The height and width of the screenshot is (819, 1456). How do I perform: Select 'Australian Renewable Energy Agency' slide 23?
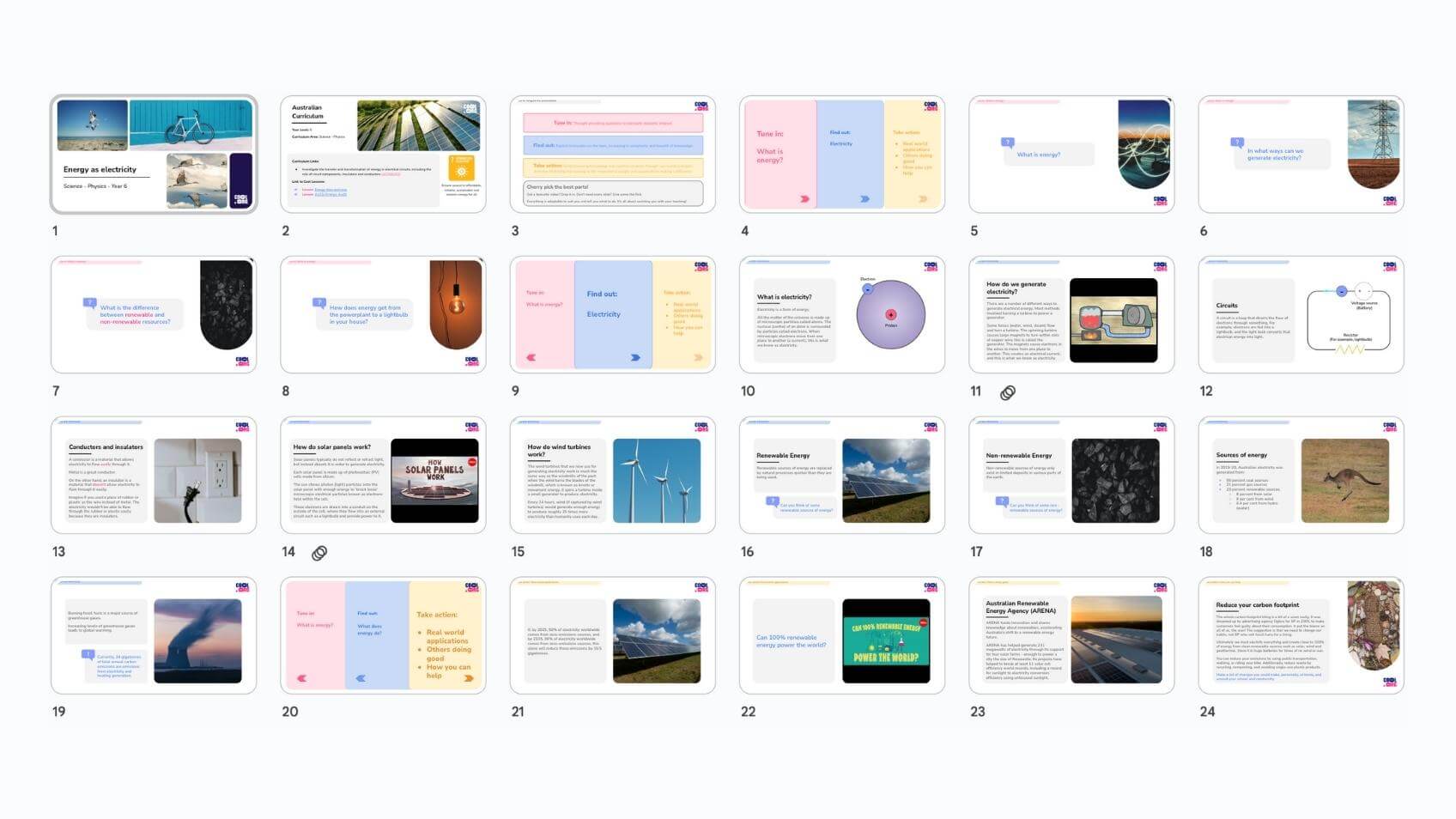coord(1071,636)
